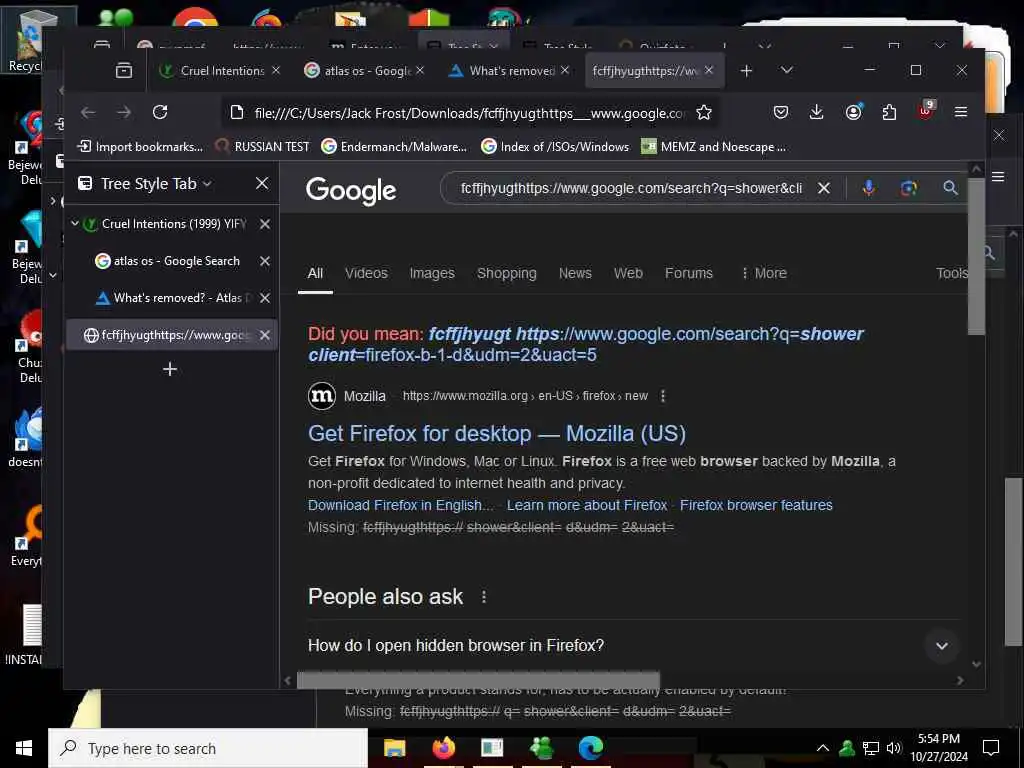Clear the Google search box text

[824, 188]
